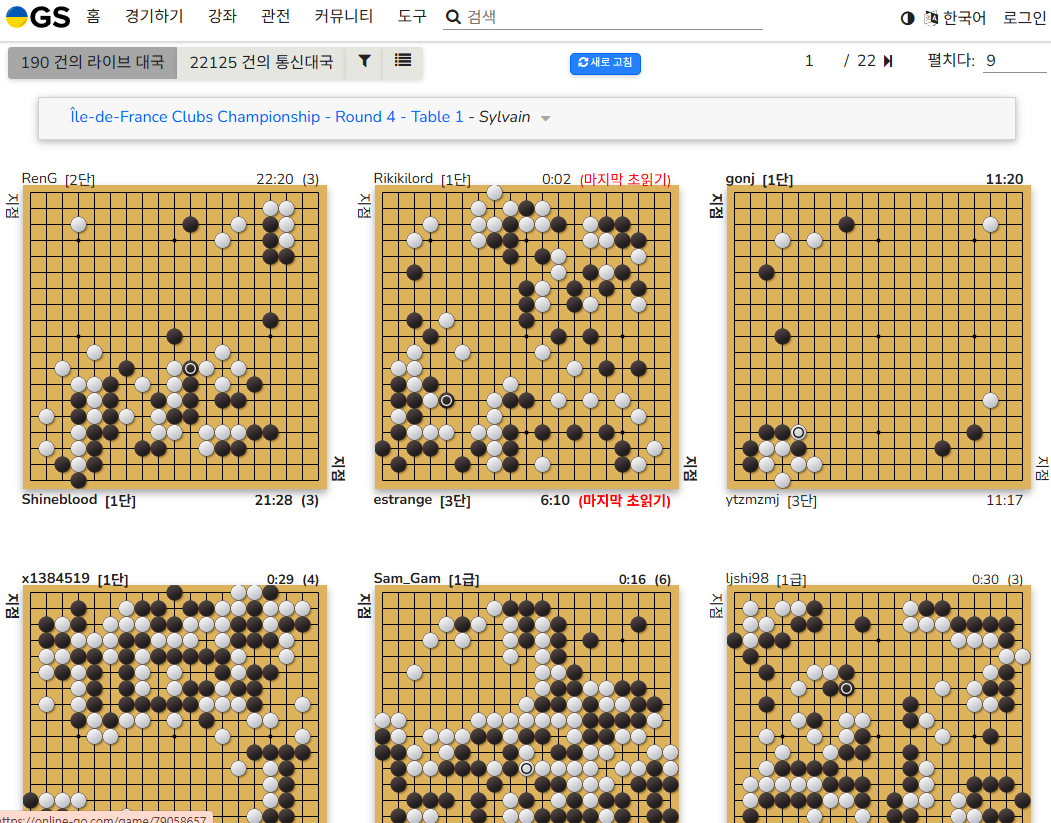Open the 한국어 language selector
The width and height of the screenshot is (1051, 823).
[955, 18]
